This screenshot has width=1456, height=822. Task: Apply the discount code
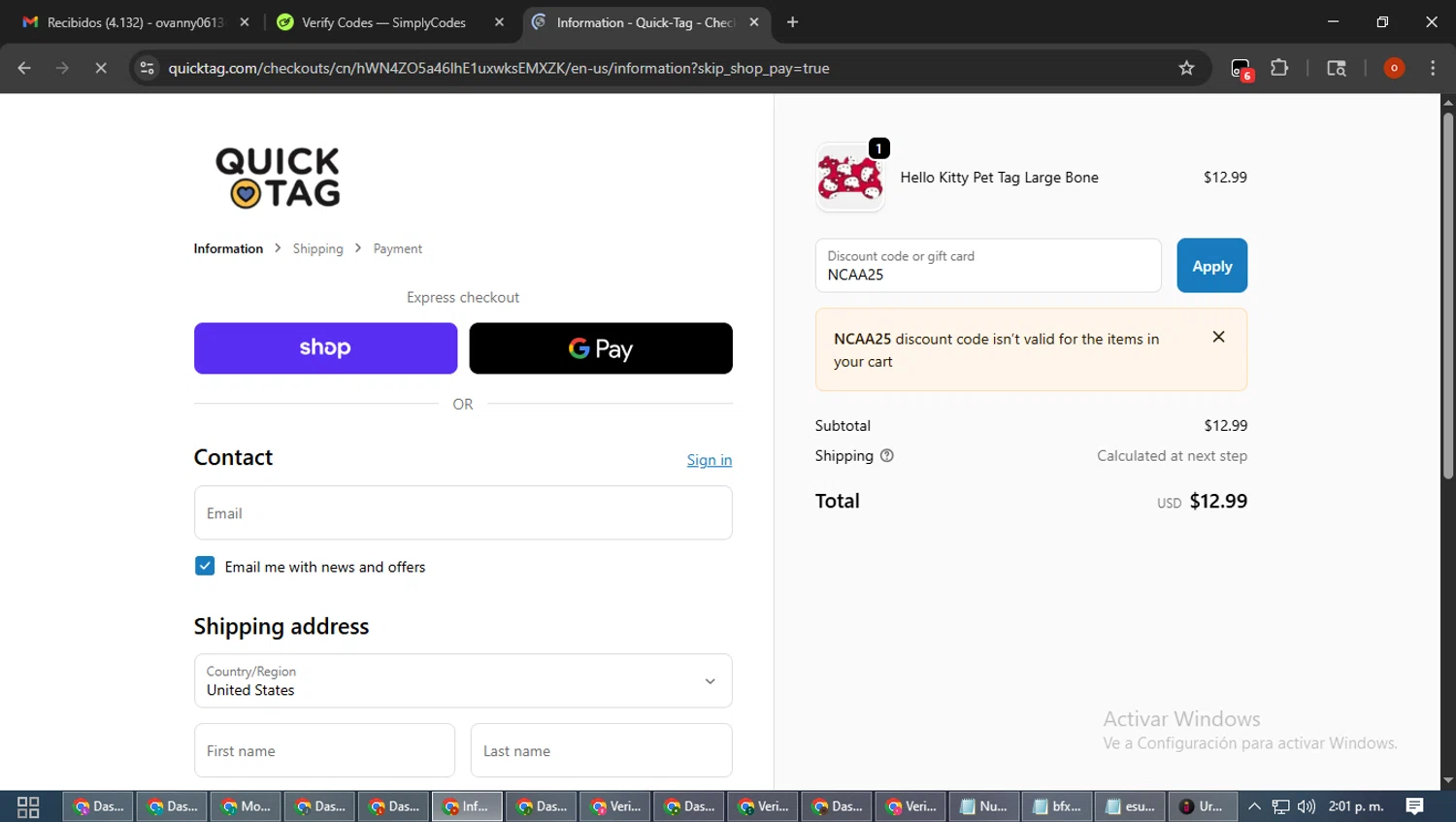pyautogui.click(x=1211, y=266)
